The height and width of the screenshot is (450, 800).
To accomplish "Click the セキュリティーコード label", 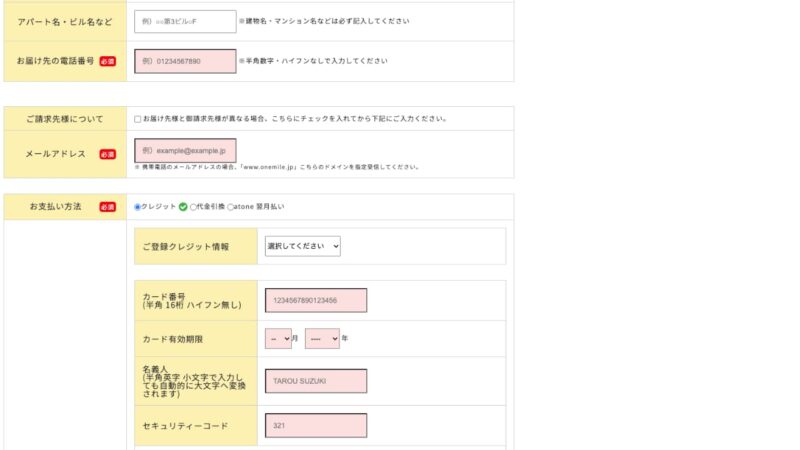I will point(185,426).
